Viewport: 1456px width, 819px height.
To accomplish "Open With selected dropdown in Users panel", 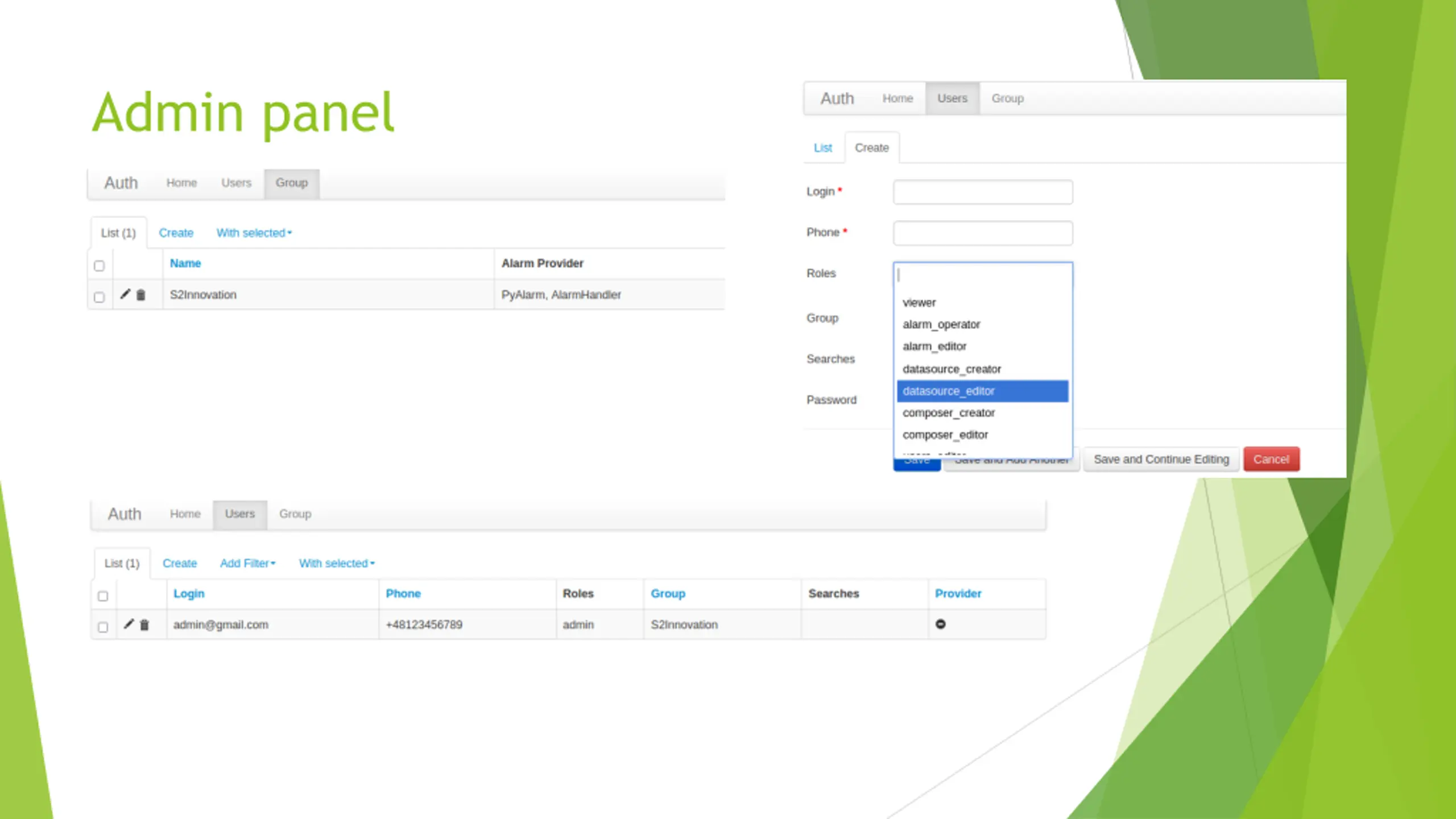I will [x=337, y=563].
